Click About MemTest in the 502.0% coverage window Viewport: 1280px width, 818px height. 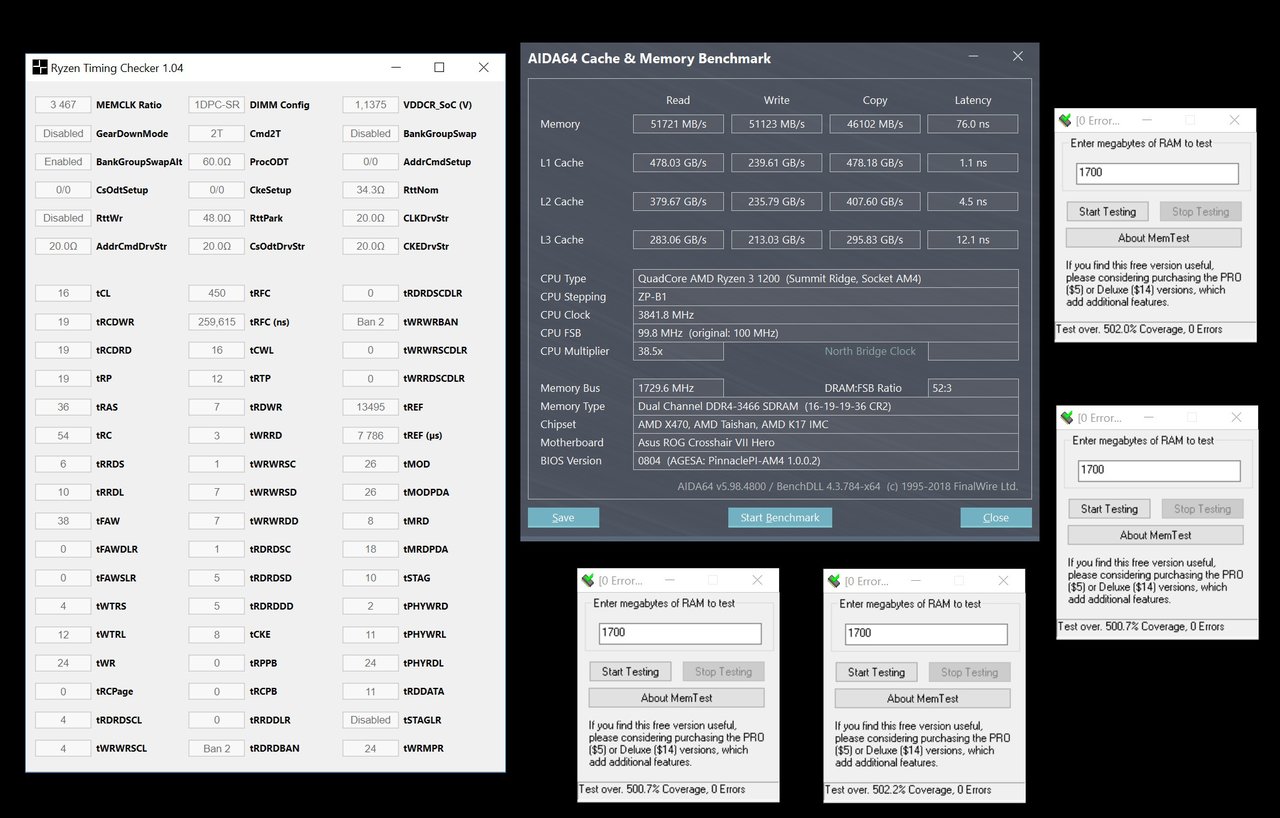(1153, 238)
